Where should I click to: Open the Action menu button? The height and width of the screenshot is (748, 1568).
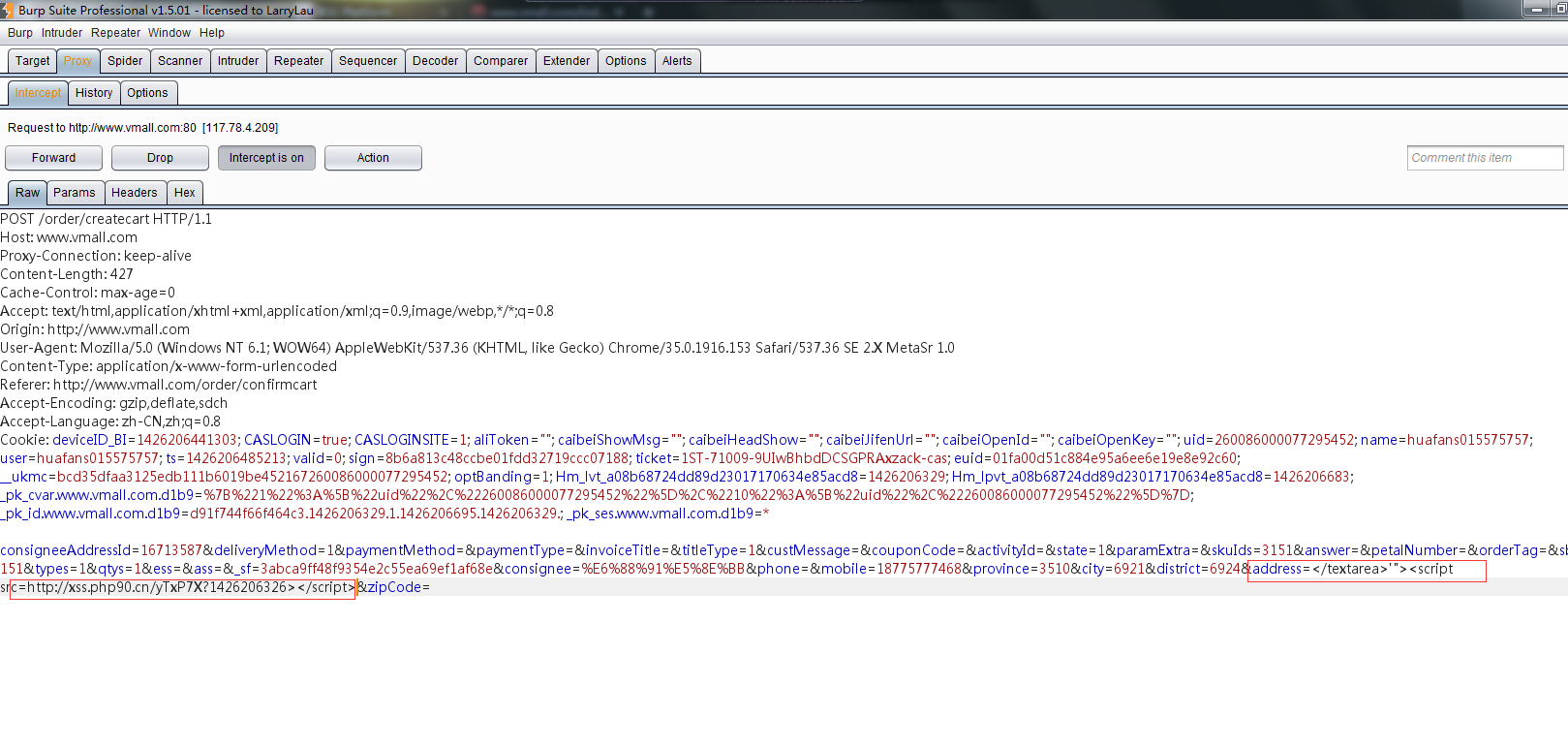click(373, 158)
